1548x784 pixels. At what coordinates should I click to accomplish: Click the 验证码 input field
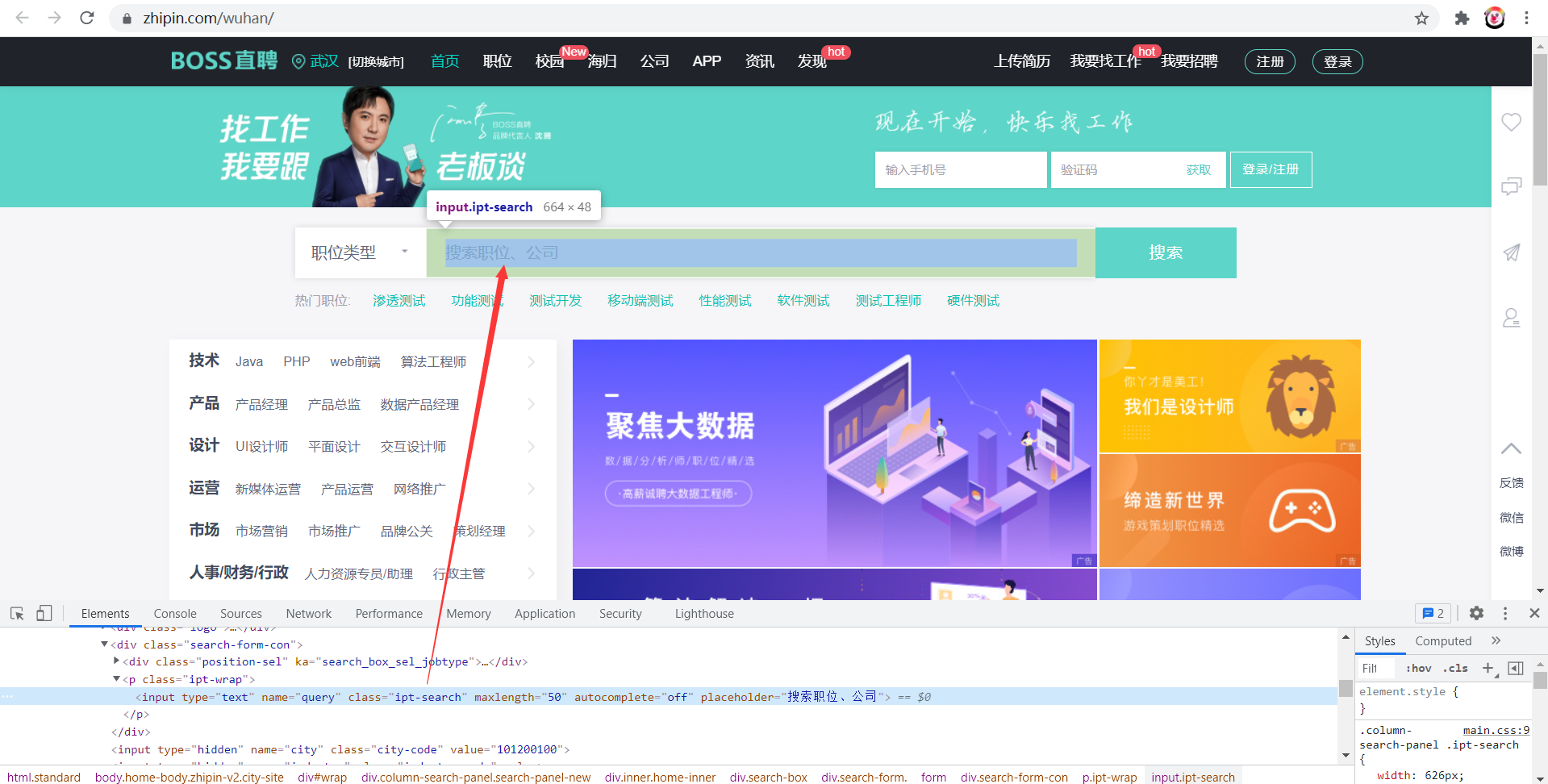1115,169
